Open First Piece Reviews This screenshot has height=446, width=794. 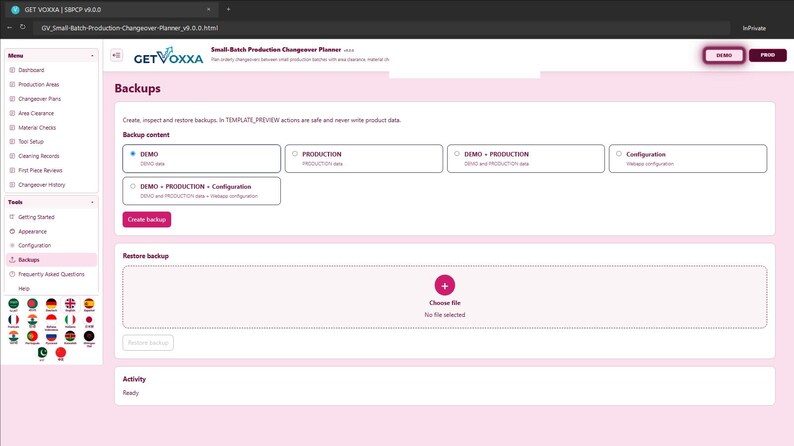[51, 171]
